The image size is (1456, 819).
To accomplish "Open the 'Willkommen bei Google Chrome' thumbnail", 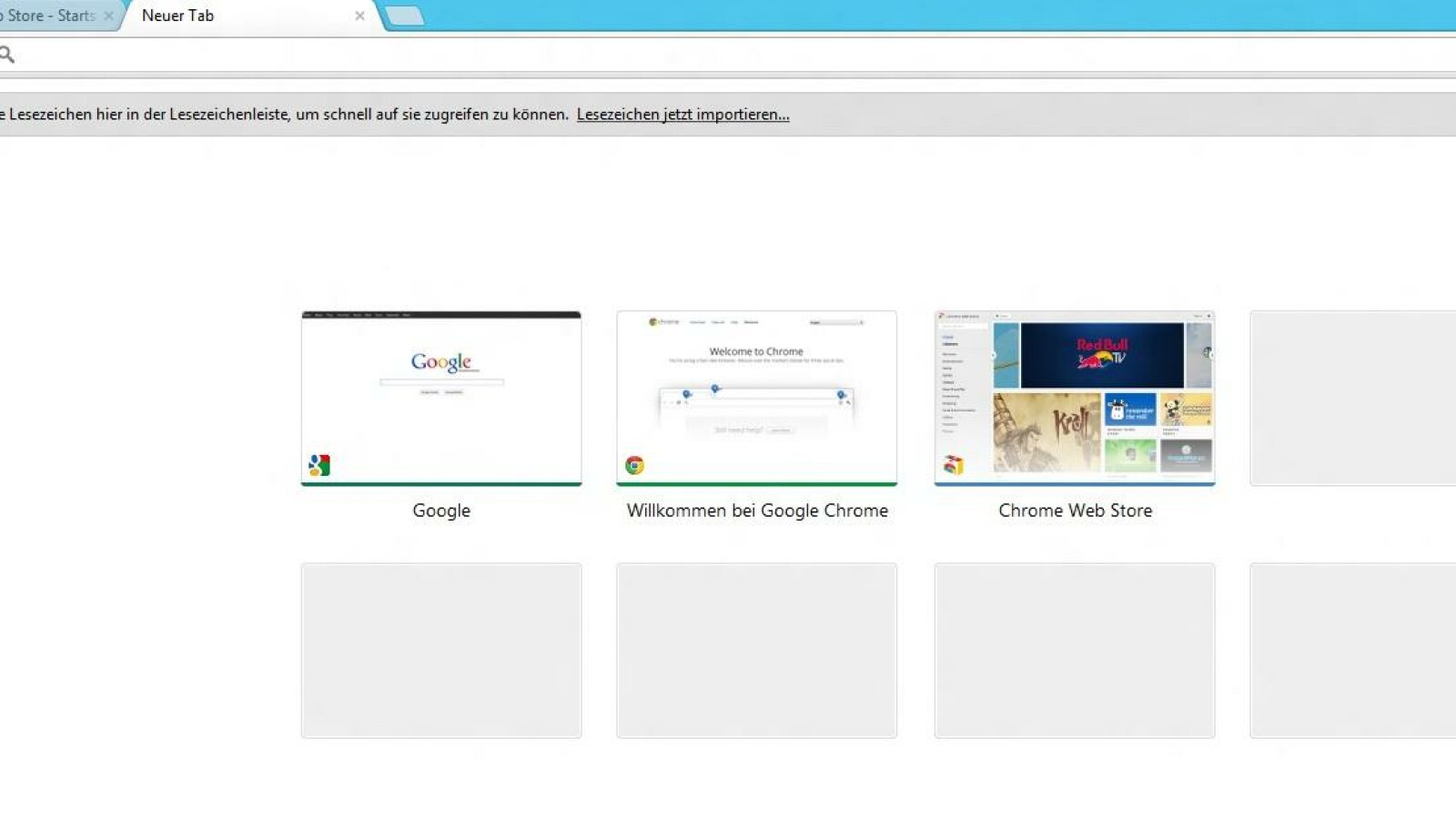I will (x=756, y=398).
